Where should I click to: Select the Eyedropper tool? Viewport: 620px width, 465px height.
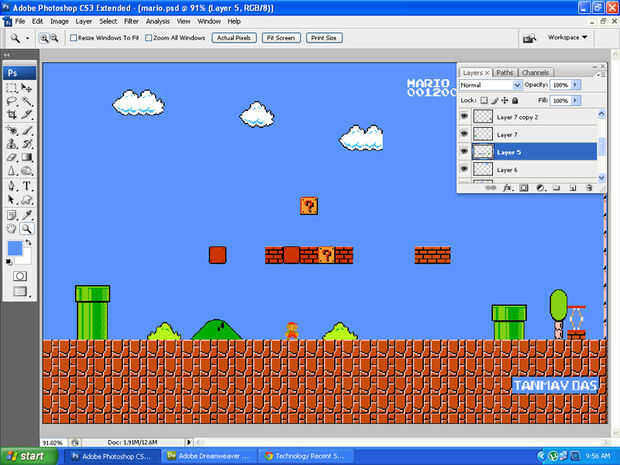coord(27,215)
